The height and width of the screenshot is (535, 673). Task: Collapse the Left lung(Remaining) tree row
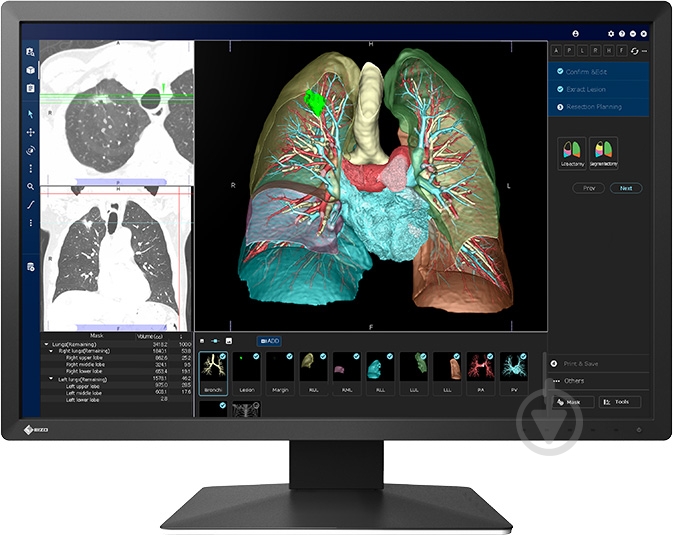click(51, 379)
